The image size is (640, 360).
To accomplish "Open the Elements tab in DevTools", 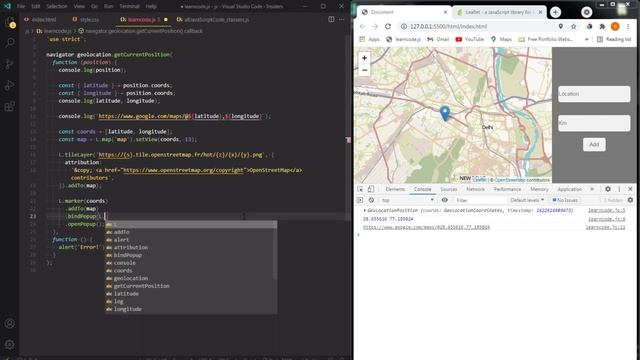I will click(x=395, y=189).
